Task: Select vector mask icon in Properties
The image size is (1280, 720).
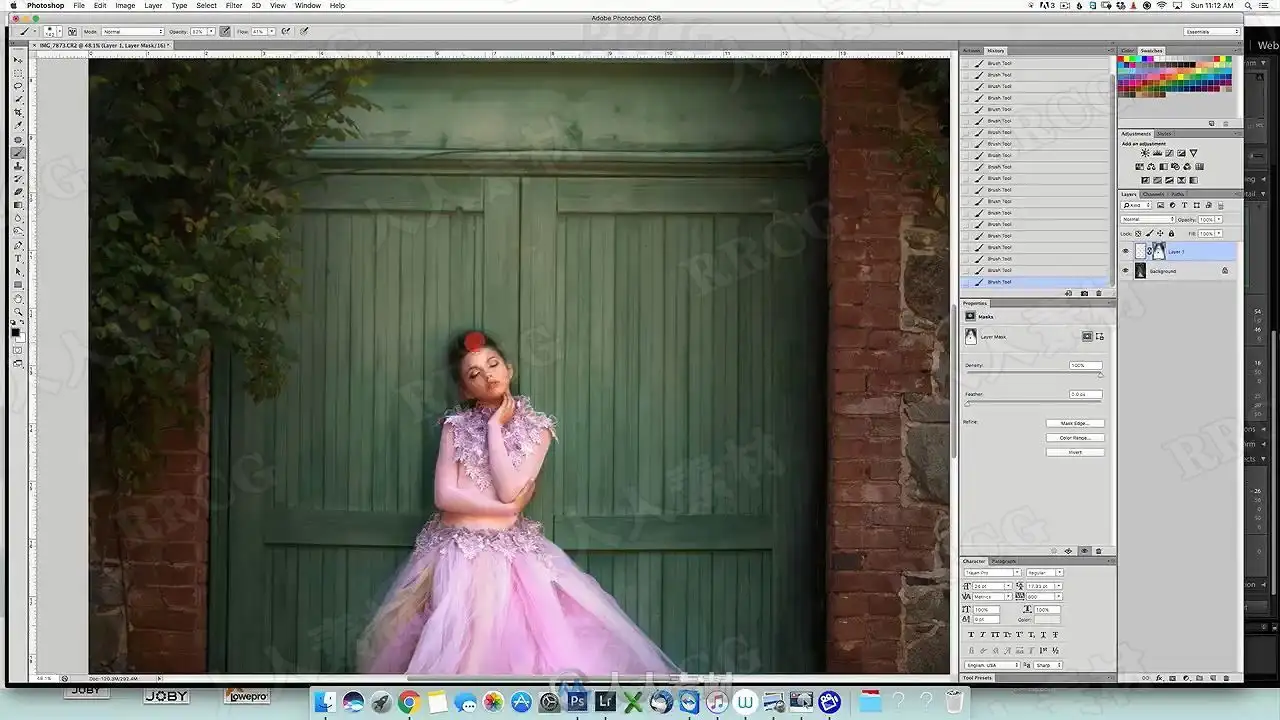Action: pos(1100,336)
